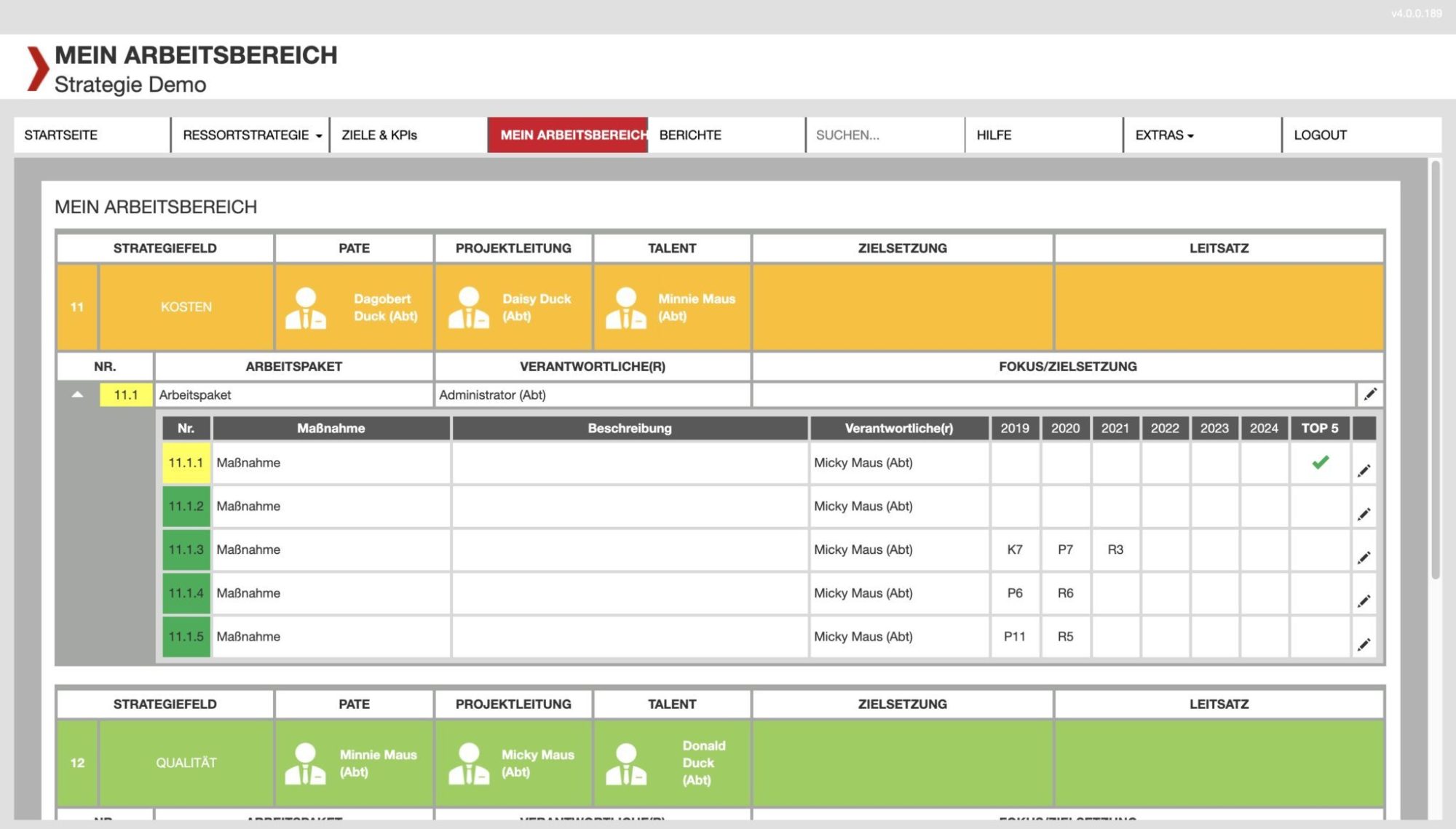Click strategy field number 12
The image size is (1456, 829).
click(77, 763)
